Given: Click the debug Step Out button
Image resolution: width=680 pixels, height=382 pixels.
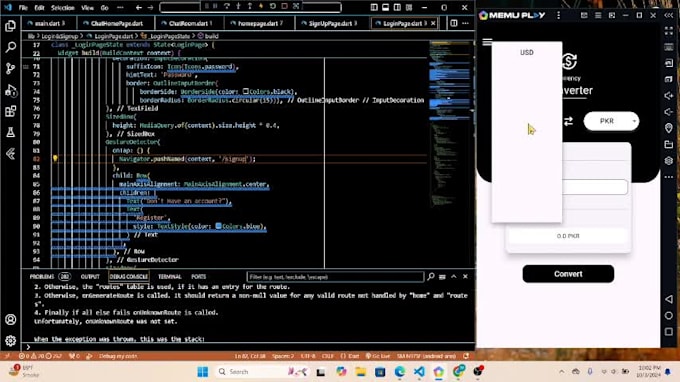Looking at the screenshot, I should coord(249,6).
